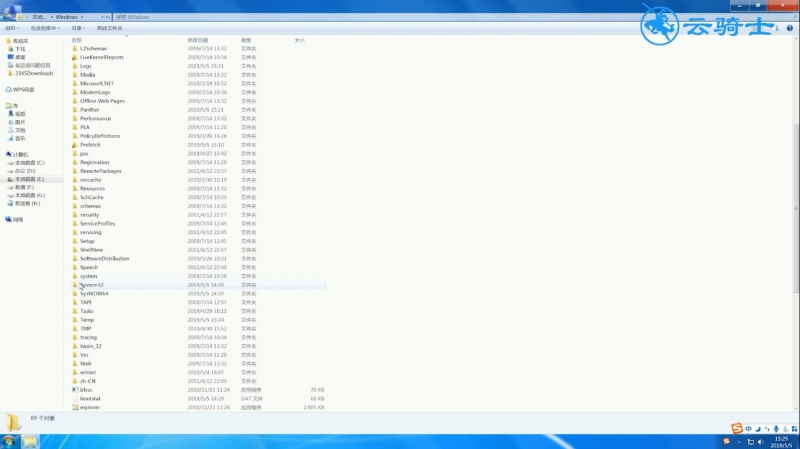Select the SoftwareDistribution folder
This screenshot has width=800, height=449.
[x=105, y=259]
